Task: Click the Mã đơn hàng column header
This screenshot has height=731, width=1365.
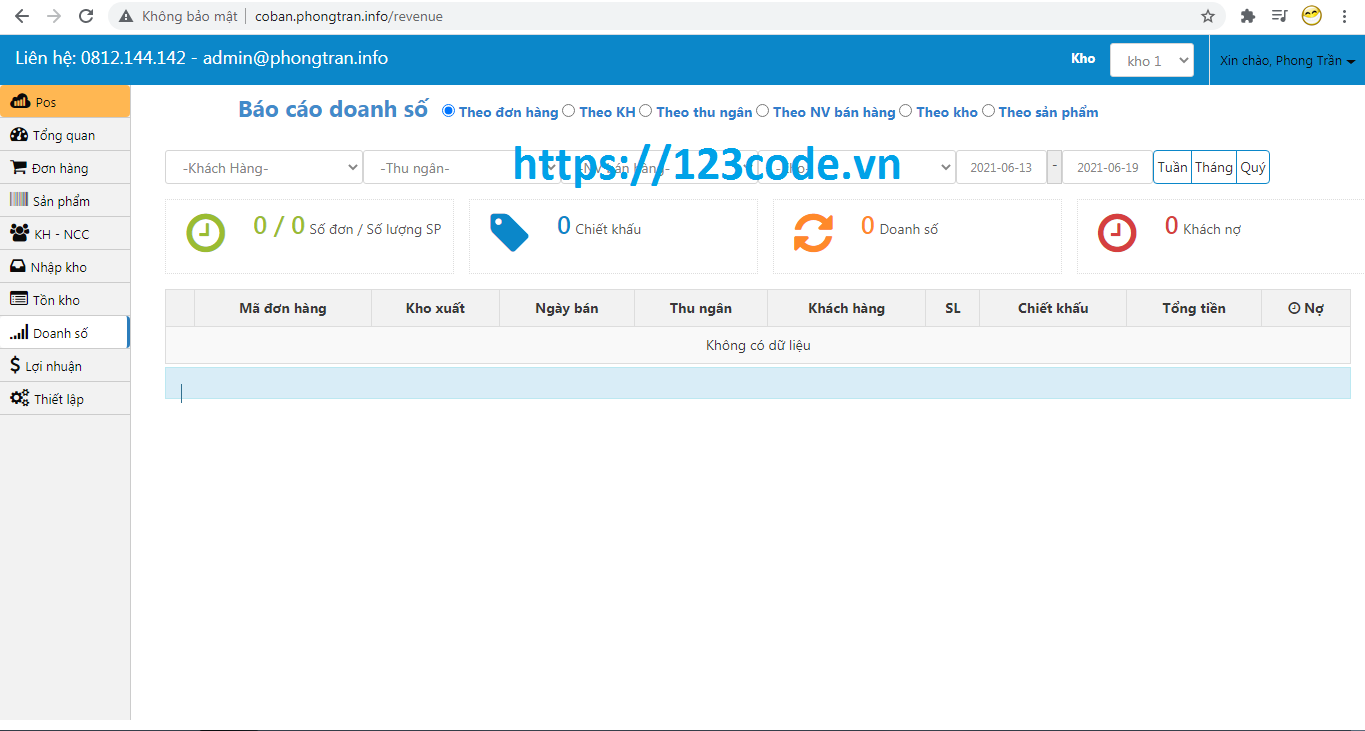Action: (283, 308)
